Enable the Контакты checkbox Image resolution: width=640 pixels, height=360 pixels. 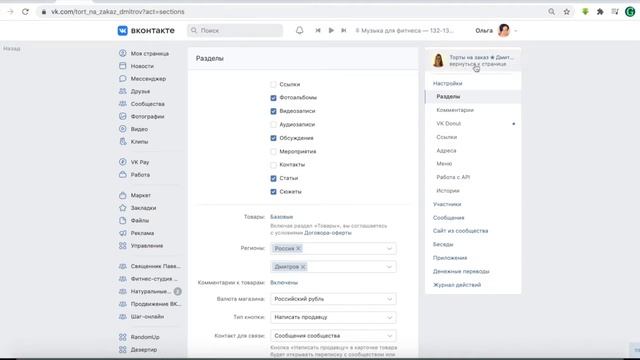273,165
